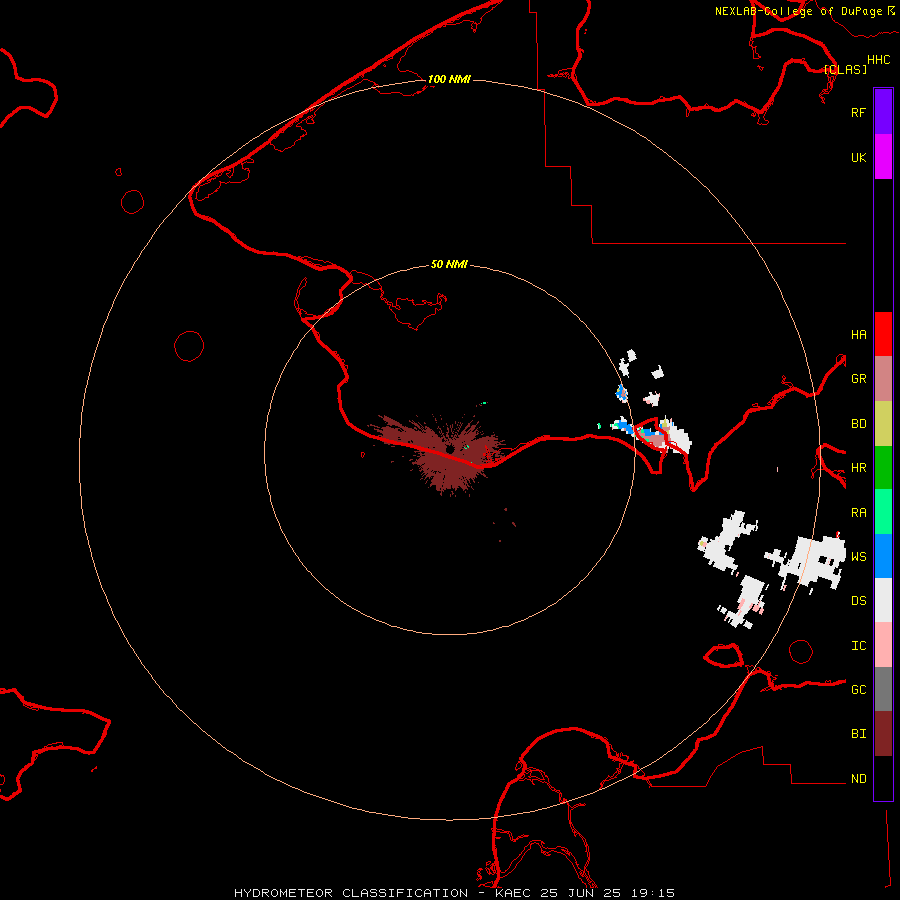Click the HYDROMETEOR CLASSIFICATION title text
The height and width of the screenshot is (900, 900).
[x=351, y=893]
